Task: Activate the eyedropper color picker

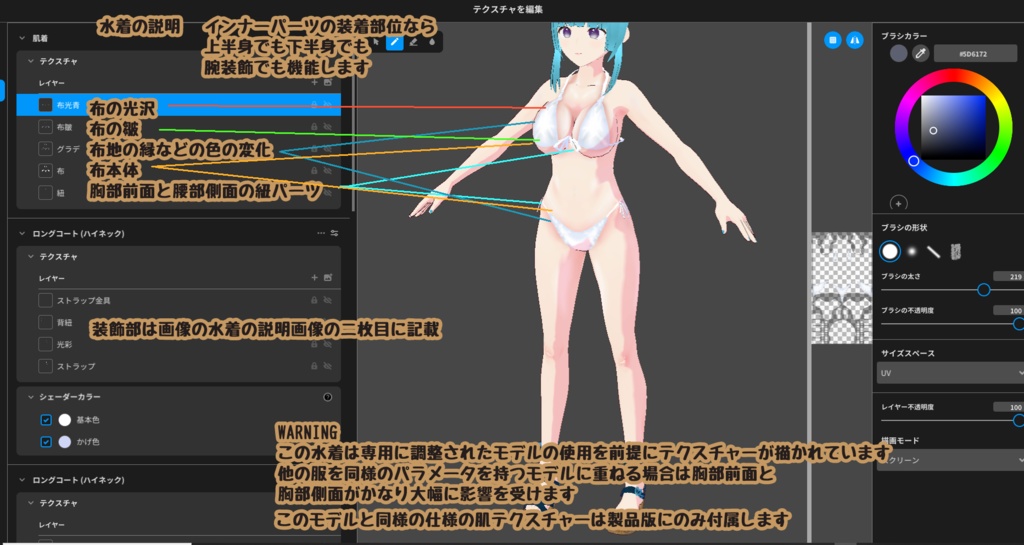Action: [x=921, y=54]
